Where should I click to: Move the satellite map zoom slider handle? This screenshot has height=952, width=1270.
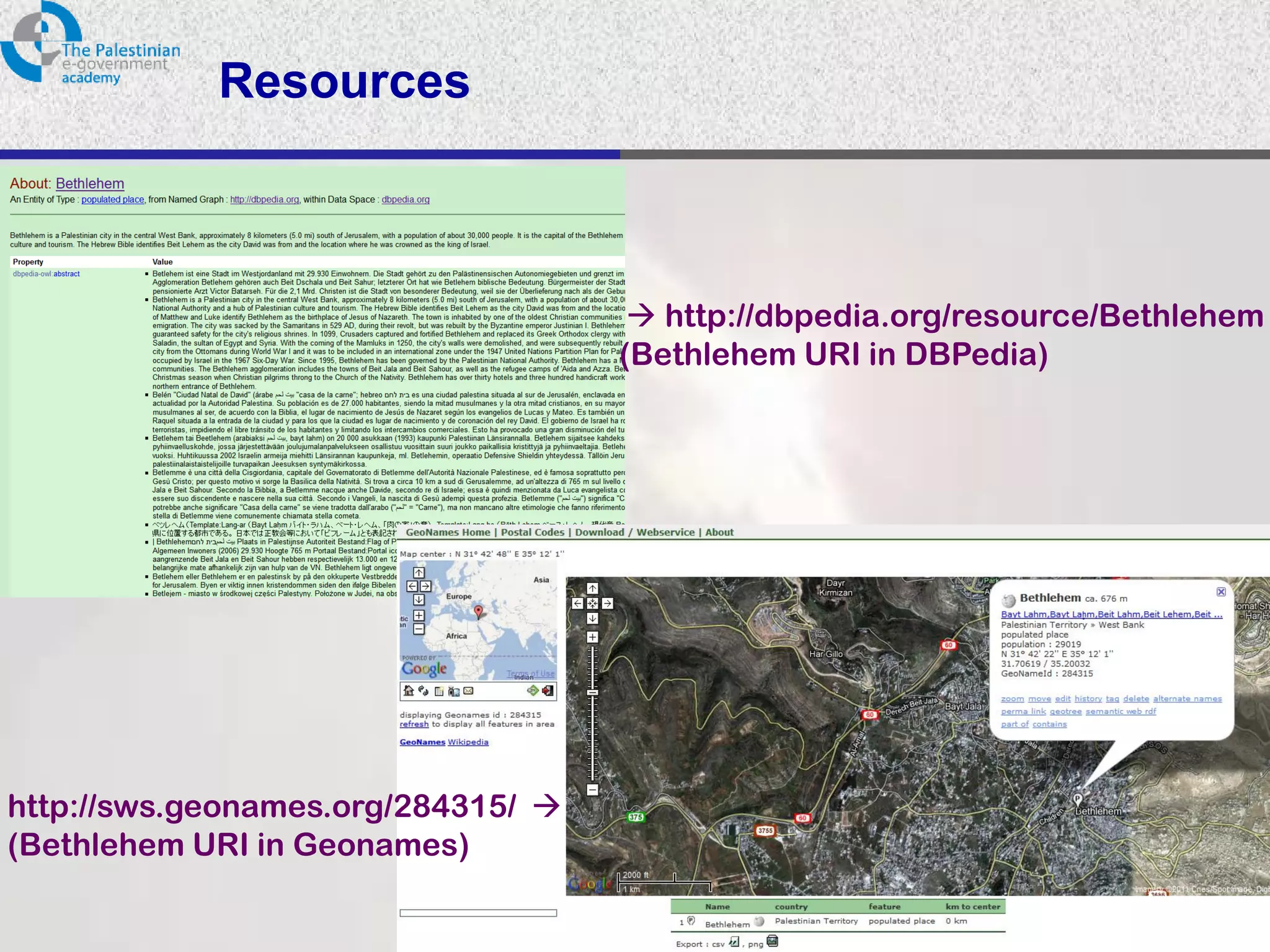(x=592, y=692)
